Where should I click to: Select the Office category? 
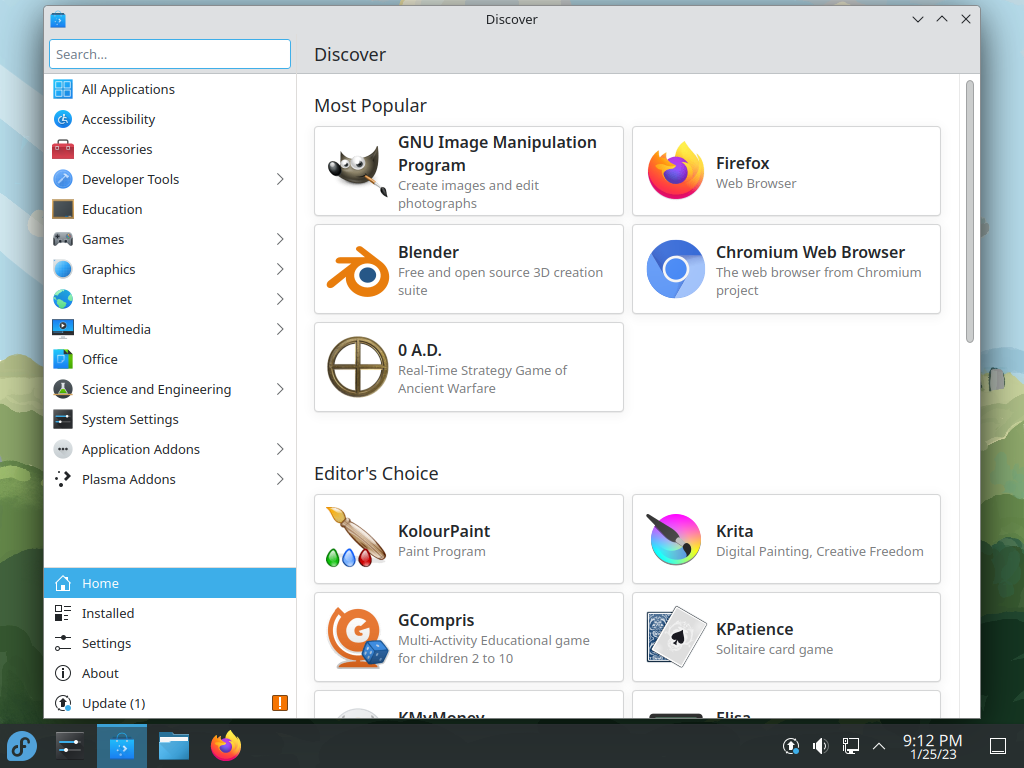[170, 359]
